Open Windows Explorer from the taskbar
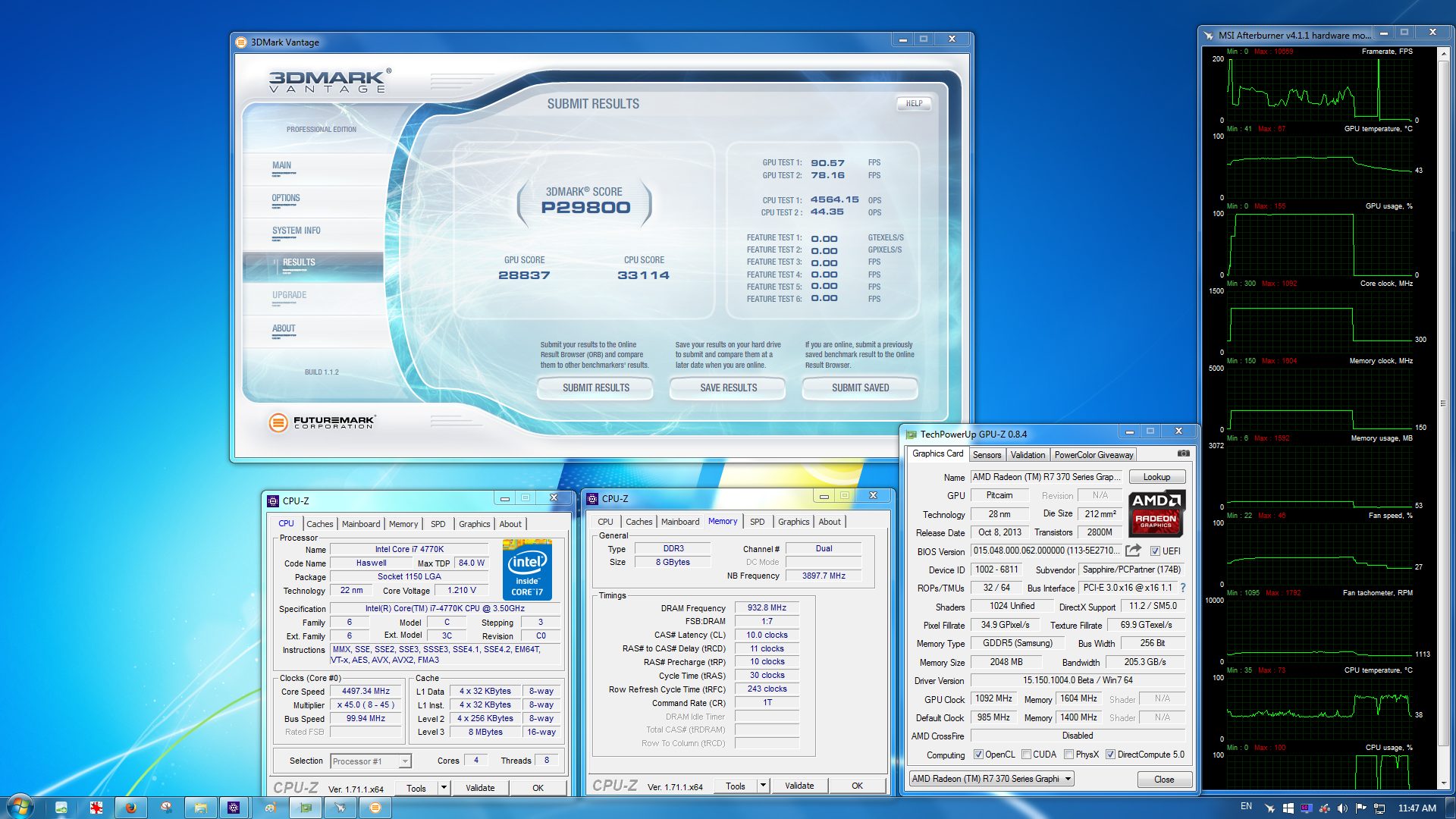Screen dimensions: 1456x819 [200, 808]
